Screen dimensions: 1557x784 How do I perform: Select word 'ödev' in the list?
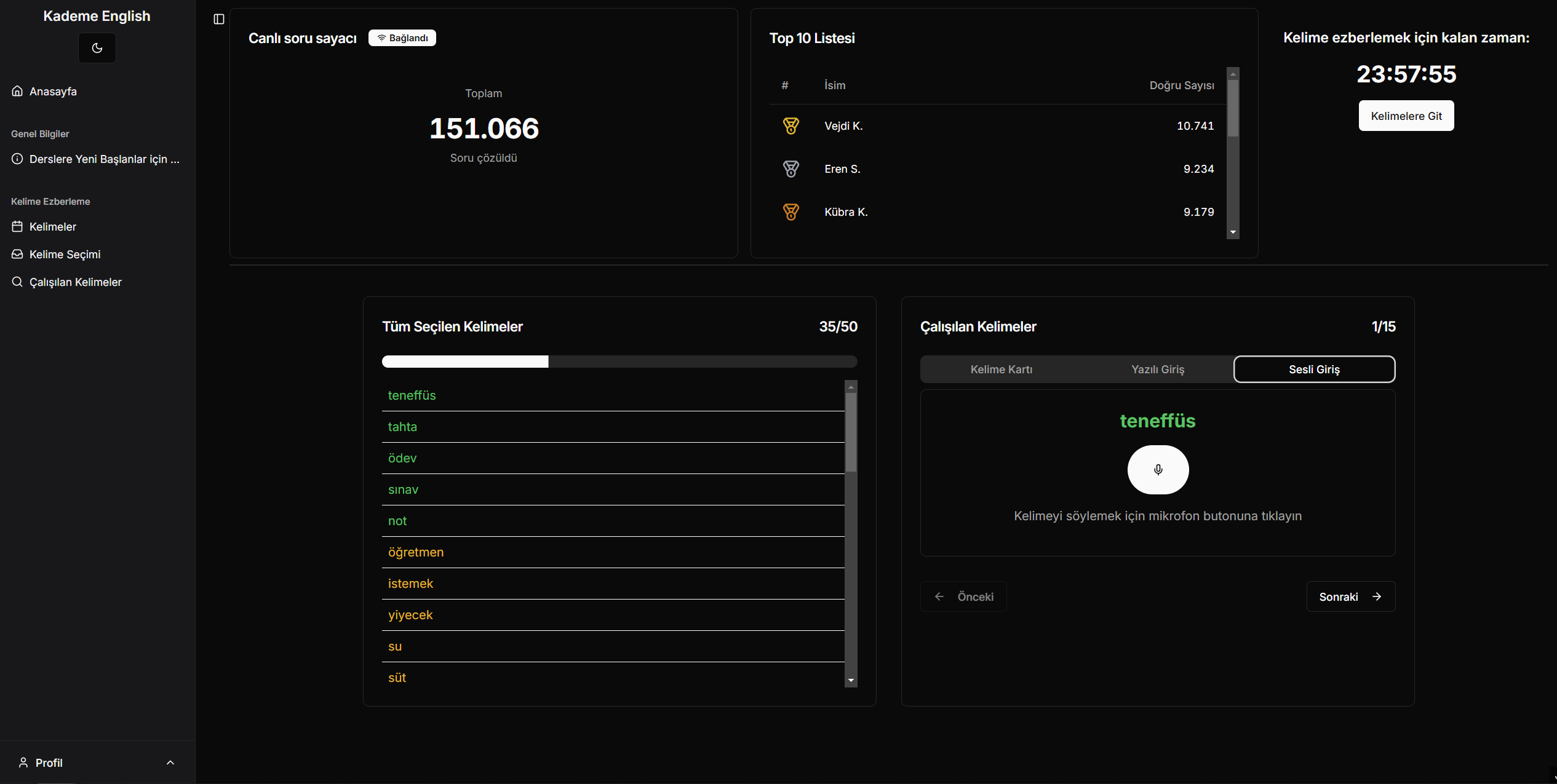[x=613, y=458]
